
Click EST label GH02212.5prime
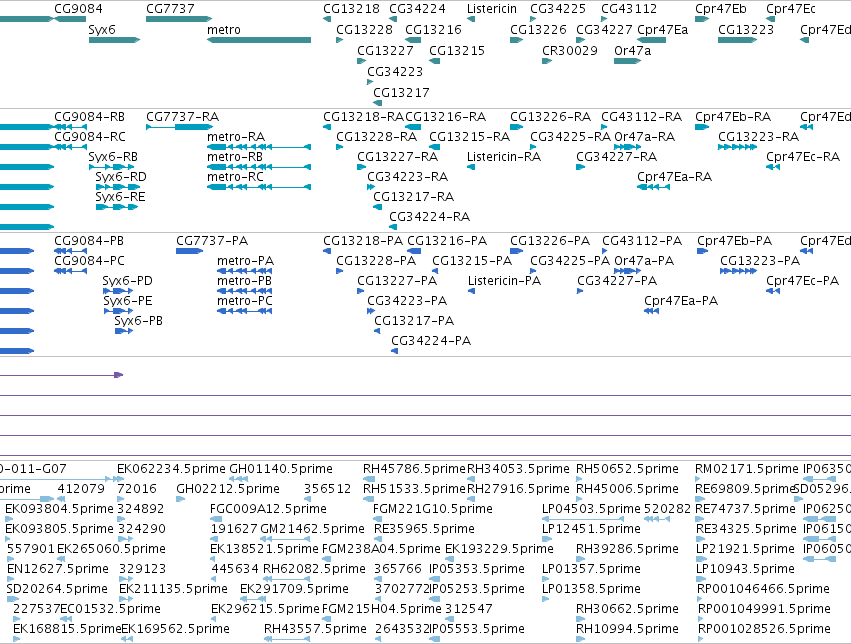(x=228, y=489)
